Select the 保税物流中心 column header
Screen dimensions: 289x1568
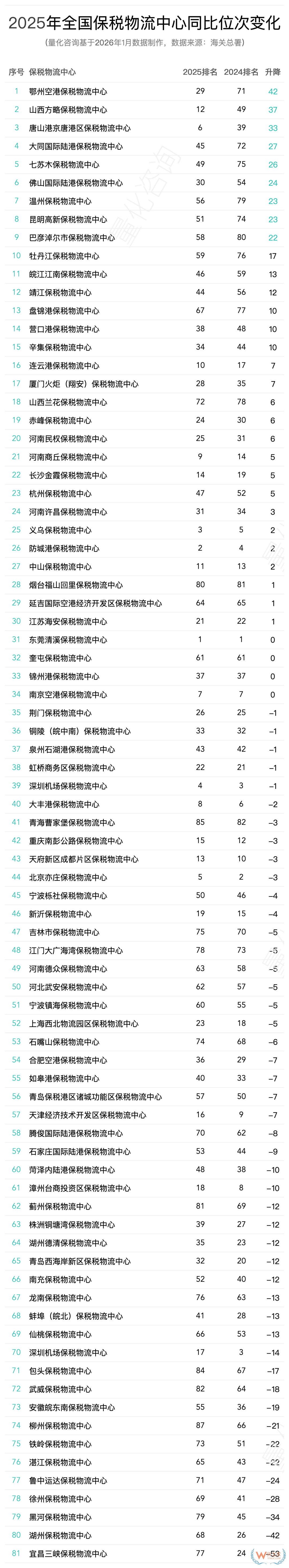pyautogui.click(x=52, y=72)
